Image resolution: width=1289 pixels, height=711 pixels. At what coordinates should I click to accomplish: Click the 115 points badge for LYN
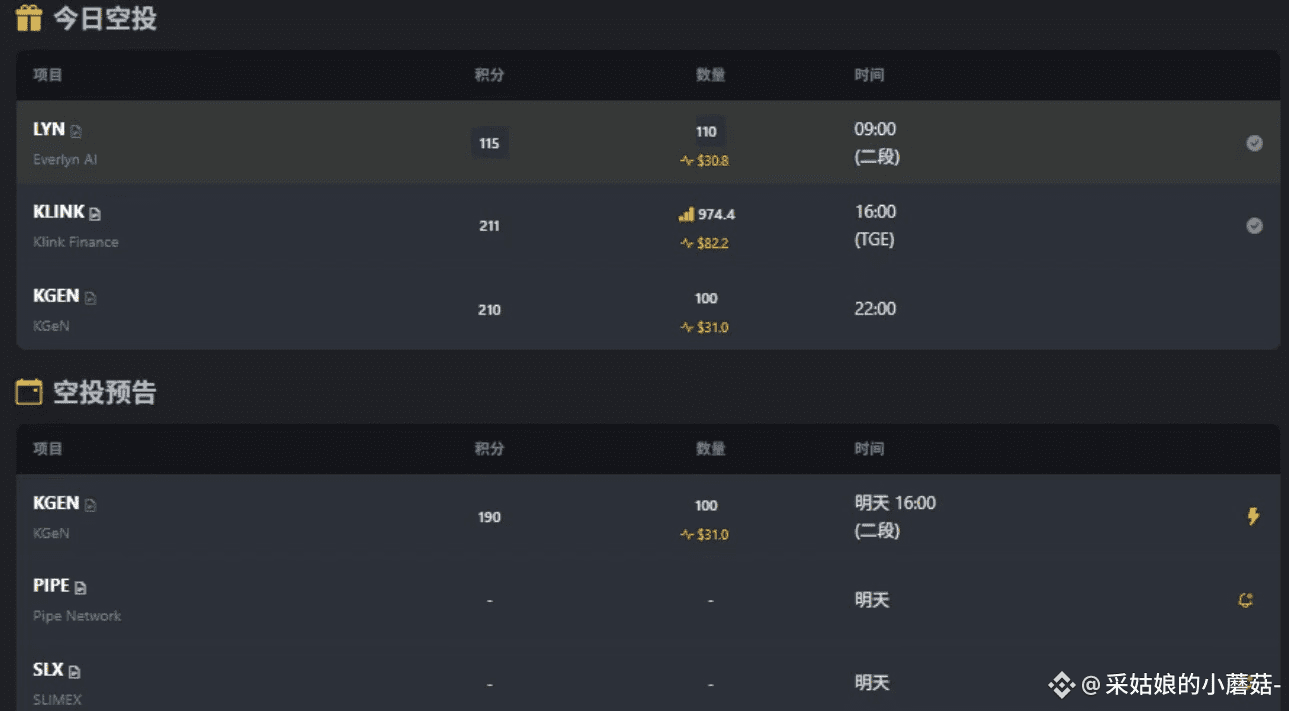[x=489, y=143]
